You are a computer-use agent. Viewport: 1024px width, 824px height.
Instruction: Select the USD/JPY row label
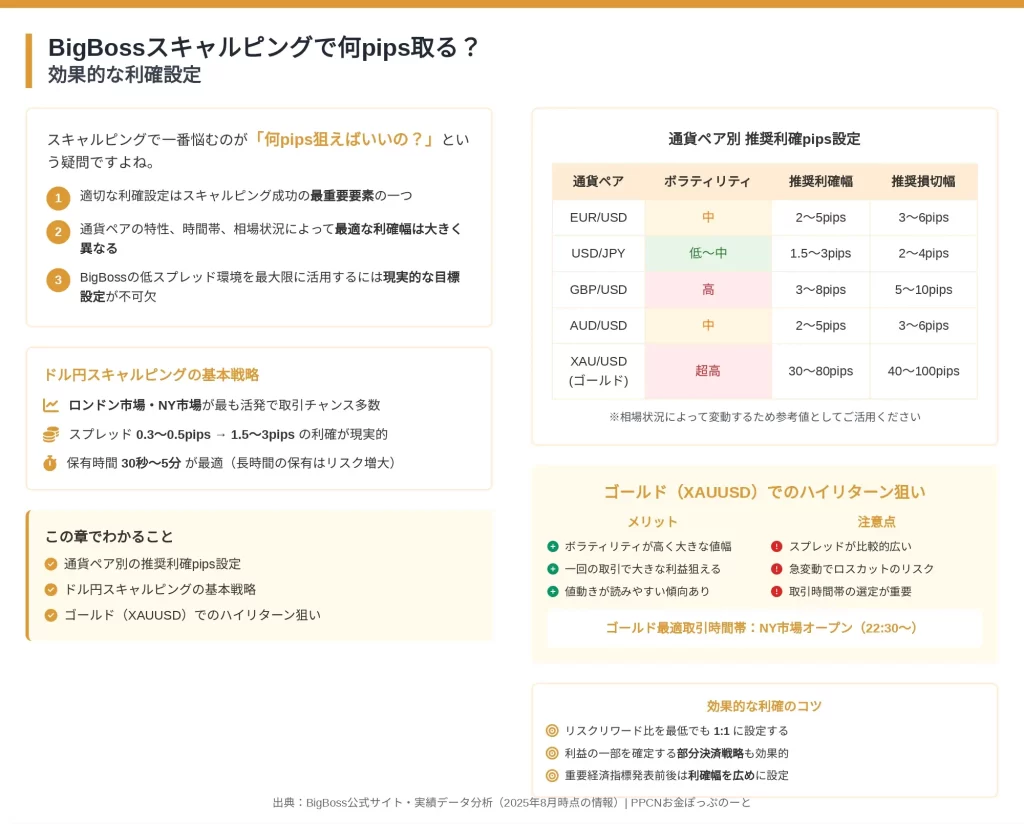pyautogui.click(x=598, y=253)
